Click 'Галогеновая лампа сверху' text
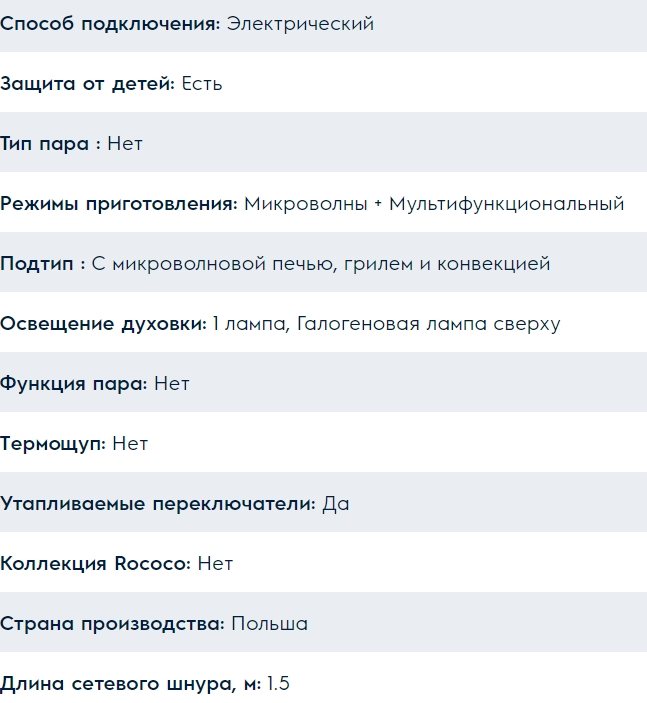 click(428, 324)
